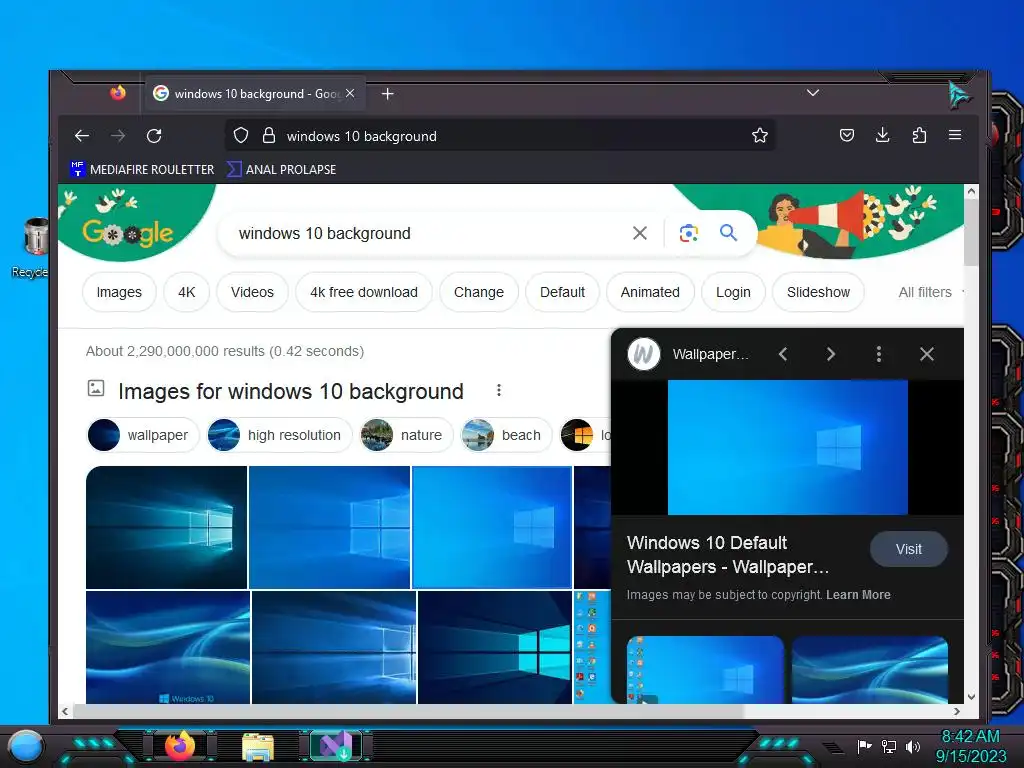
Task: Select the Images filter chip
Action: click(119, 292)
